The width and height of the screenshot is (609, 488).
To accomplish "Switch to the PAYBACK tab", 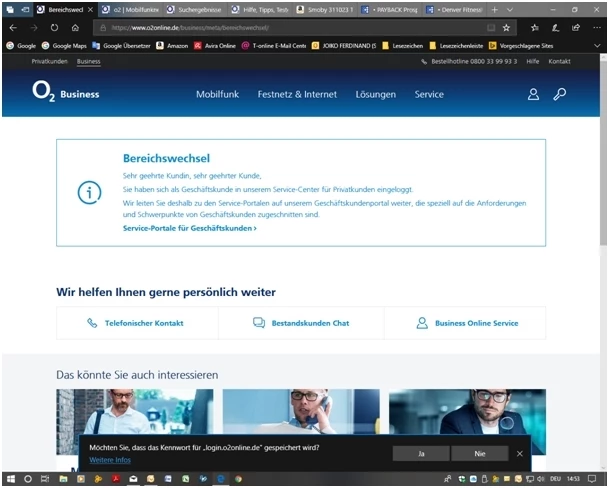I will [x=390, y=10].
